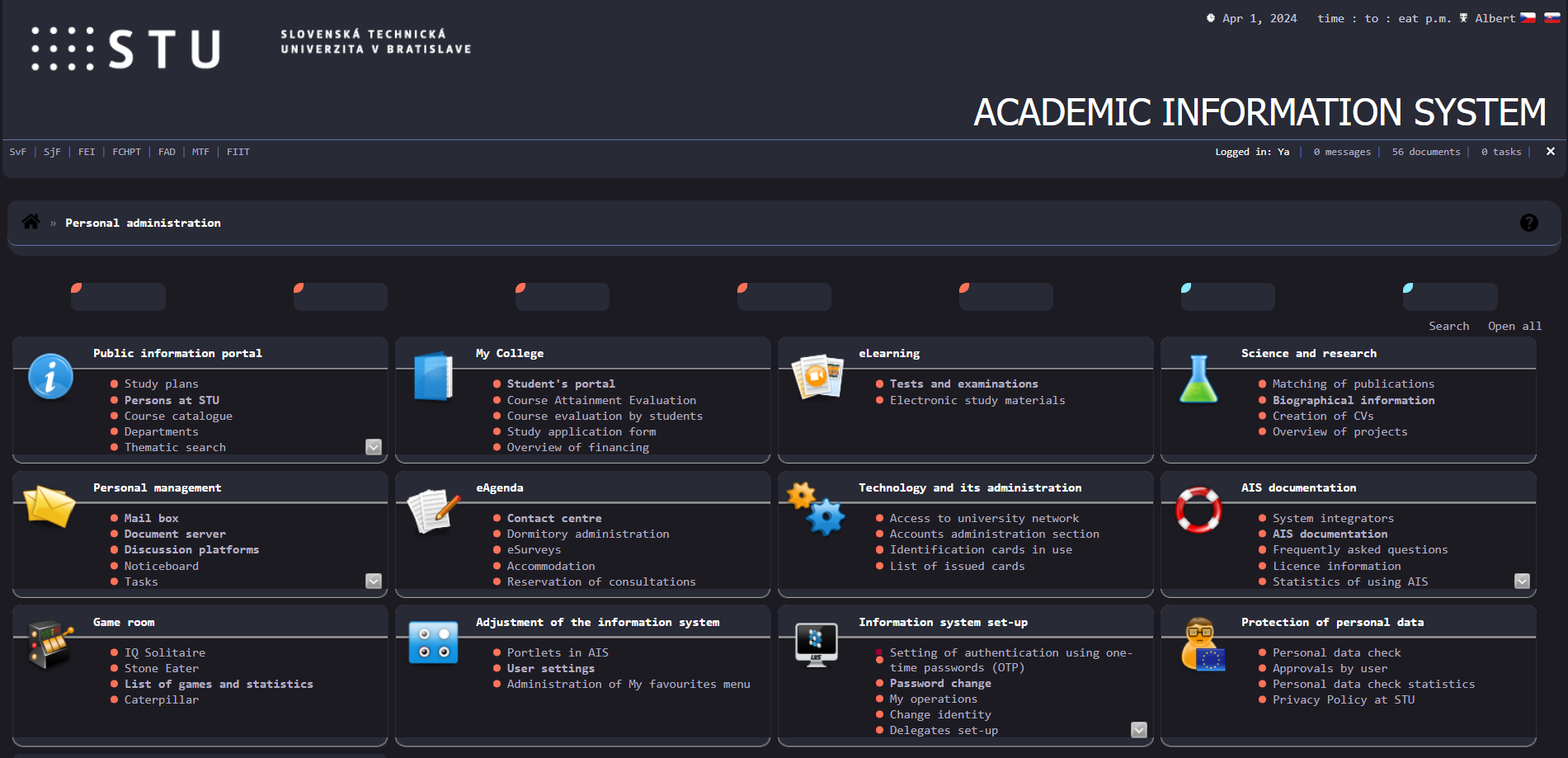Open Password change link
Viewport: 1568px width, 758px height.
click(x=940, y=683)
